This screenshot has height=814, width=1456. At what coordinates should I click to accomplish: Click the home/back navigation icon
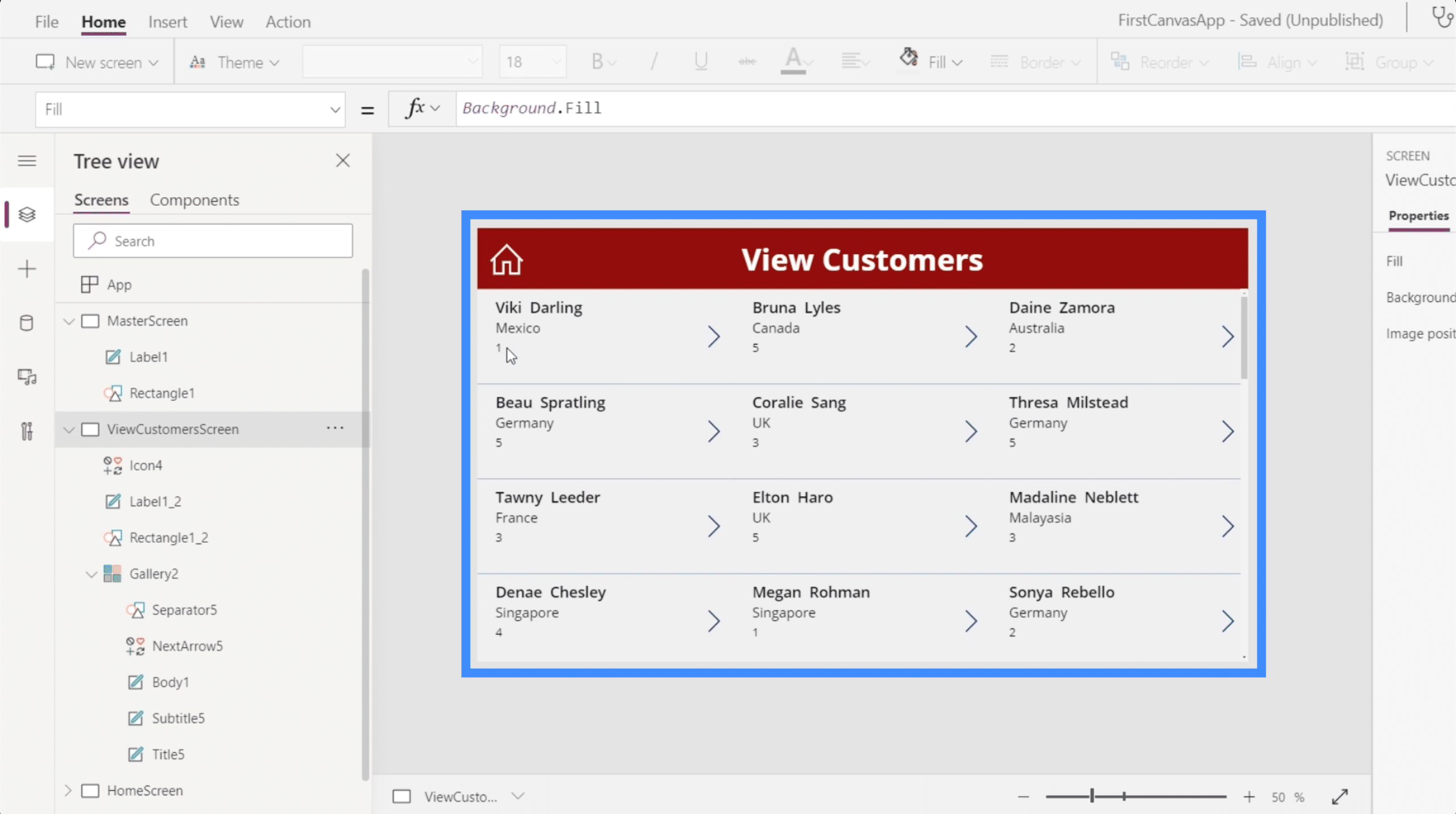coord(506,259)
